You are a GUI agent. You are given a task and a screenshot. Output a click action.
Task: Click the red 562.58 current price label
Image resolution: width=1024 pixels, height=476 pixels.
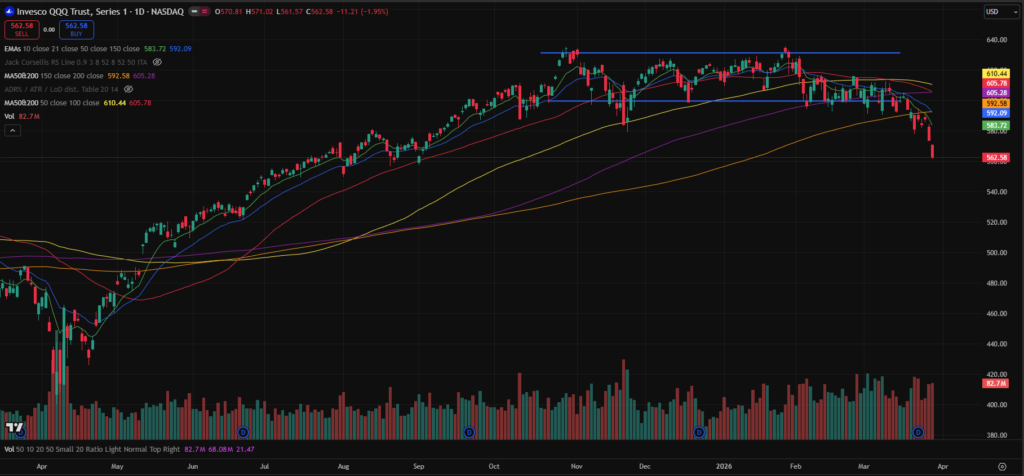[995, 157]
